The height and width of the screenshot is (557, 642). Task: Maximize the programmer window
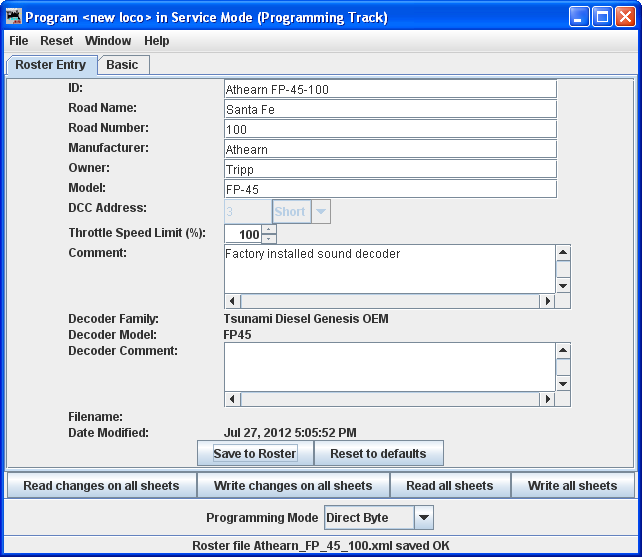pyautogui.click(x=602, y=17)
